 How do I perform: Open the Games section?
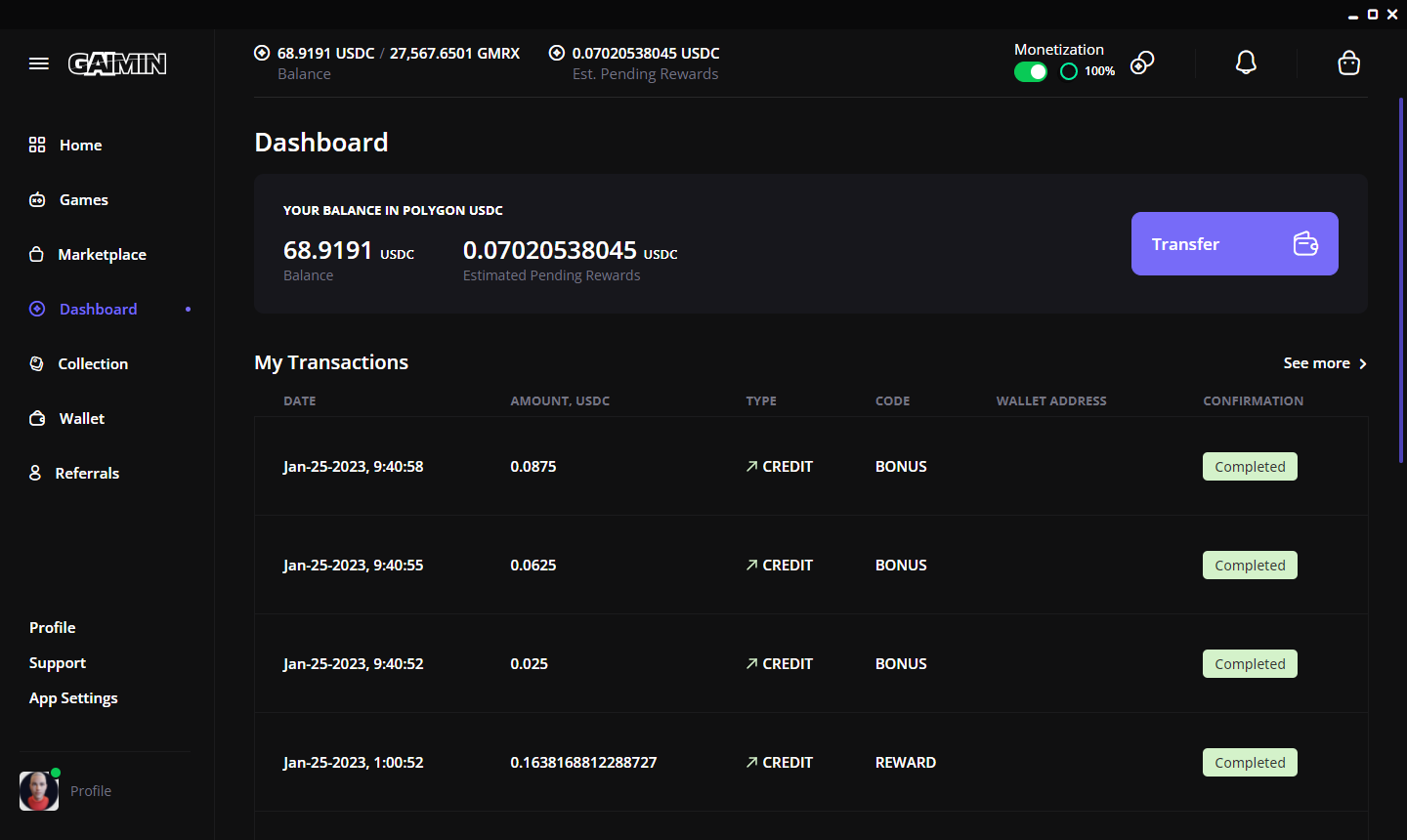point(83,199)
